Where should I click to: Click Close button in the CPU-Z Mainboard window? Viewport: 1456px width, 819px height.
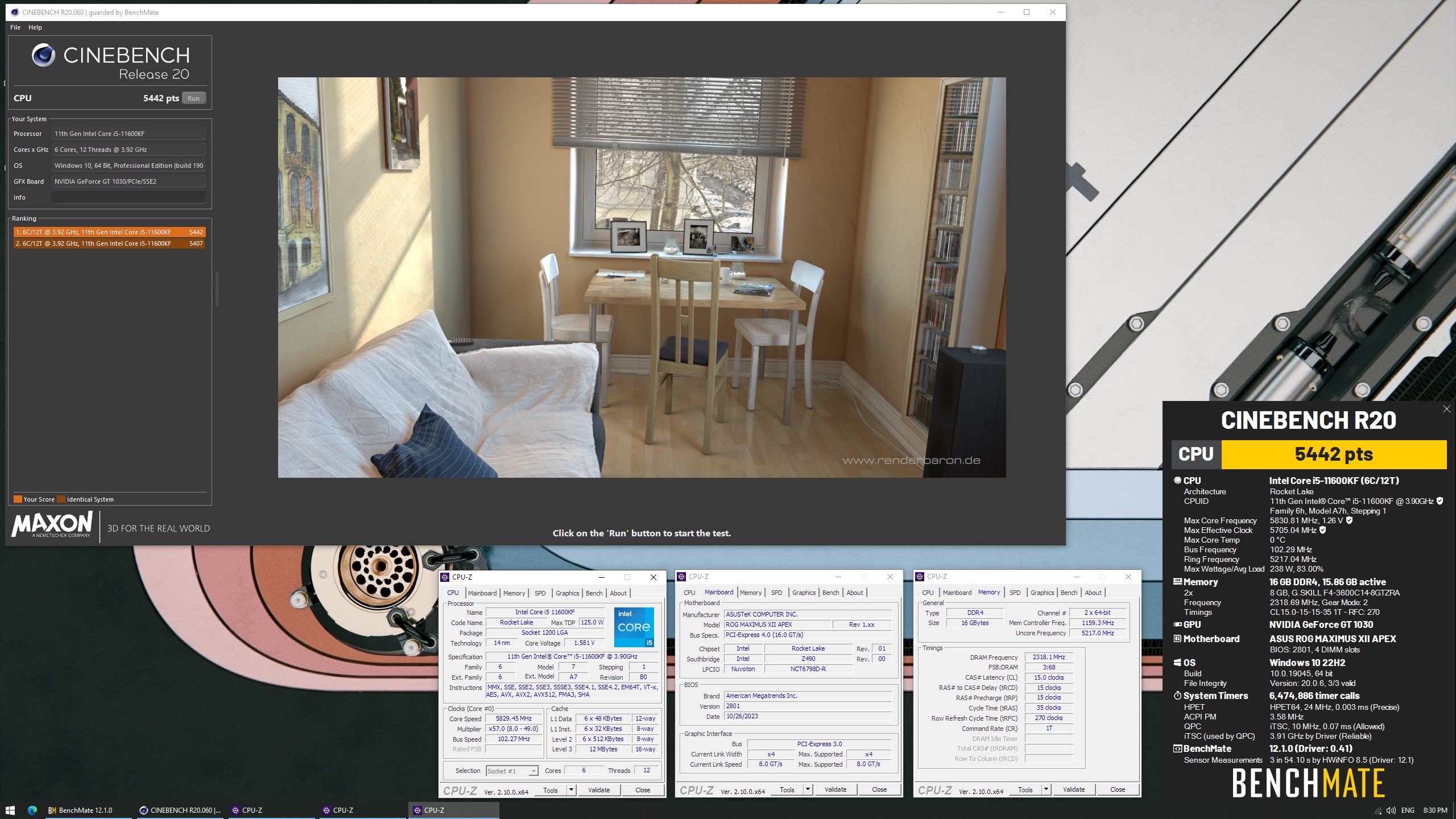(x=879, y=789)
